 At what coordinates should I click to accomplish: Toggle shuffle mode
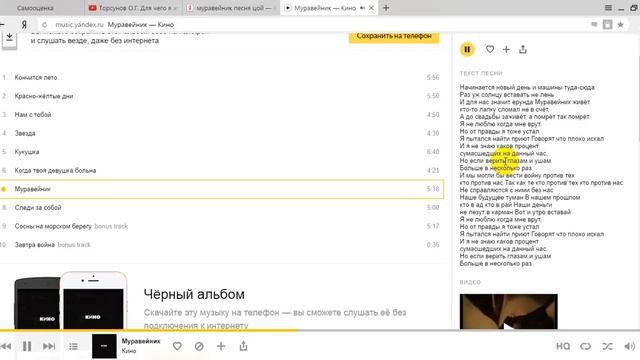[x=607, y=346]
